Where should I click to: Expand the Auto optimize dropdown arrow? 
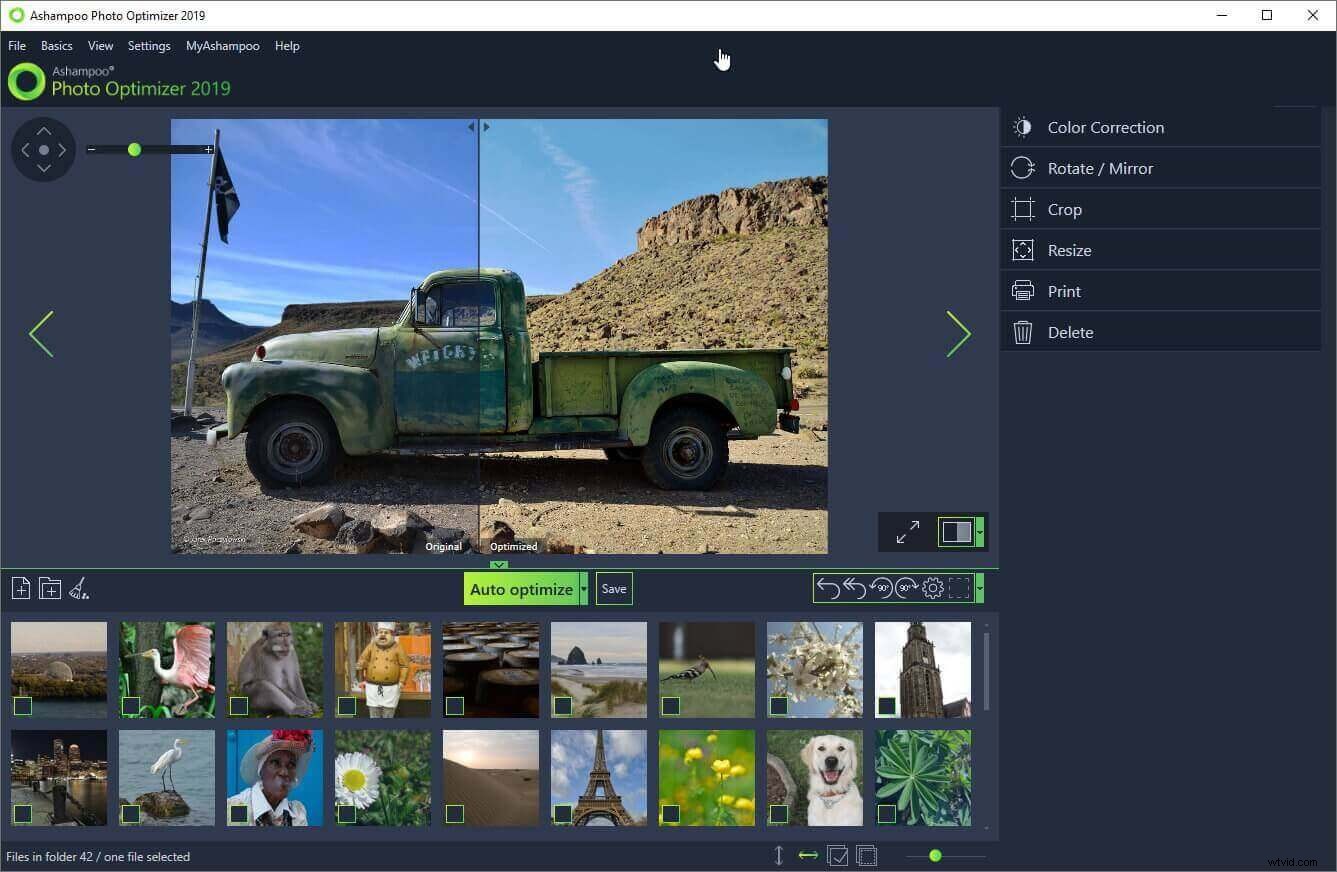tap(583, 588)
